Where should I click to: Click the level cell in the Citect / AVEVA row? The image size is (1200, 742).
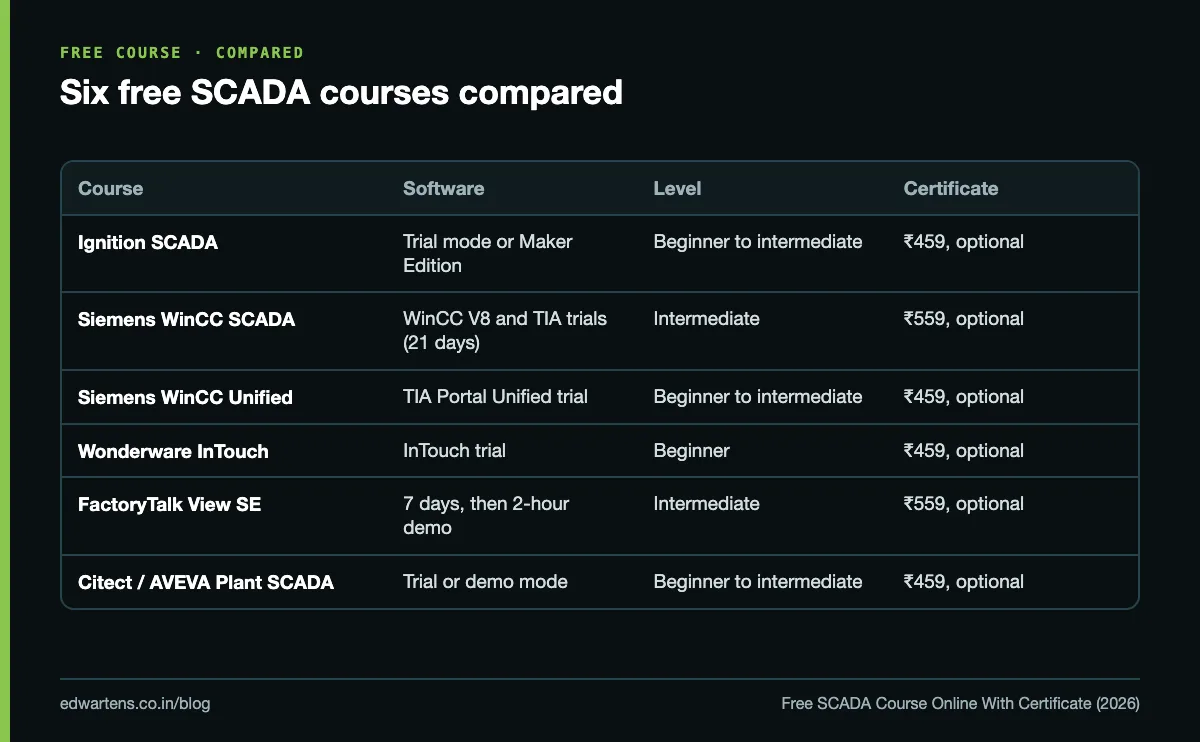[x=757, y=581]
